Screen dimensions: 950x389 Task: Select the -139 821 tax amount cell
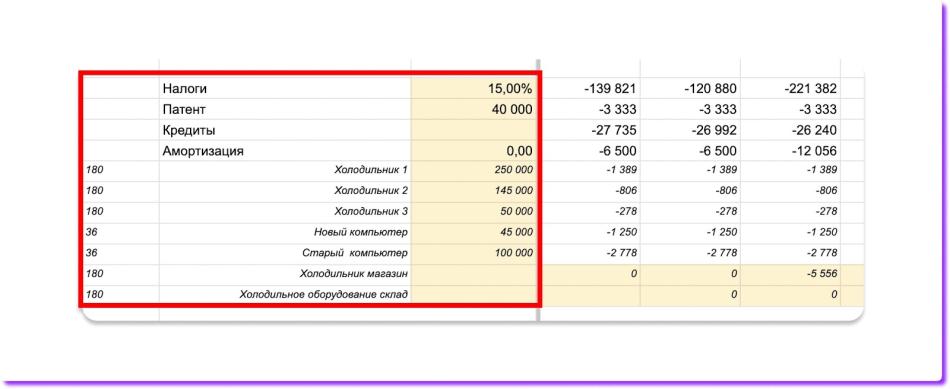tap(590, 88)
